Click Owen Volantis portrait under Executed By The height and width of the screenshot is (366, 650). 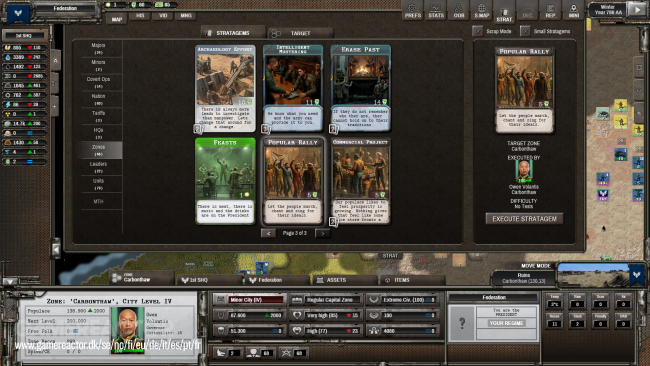(x=524, y=171)
